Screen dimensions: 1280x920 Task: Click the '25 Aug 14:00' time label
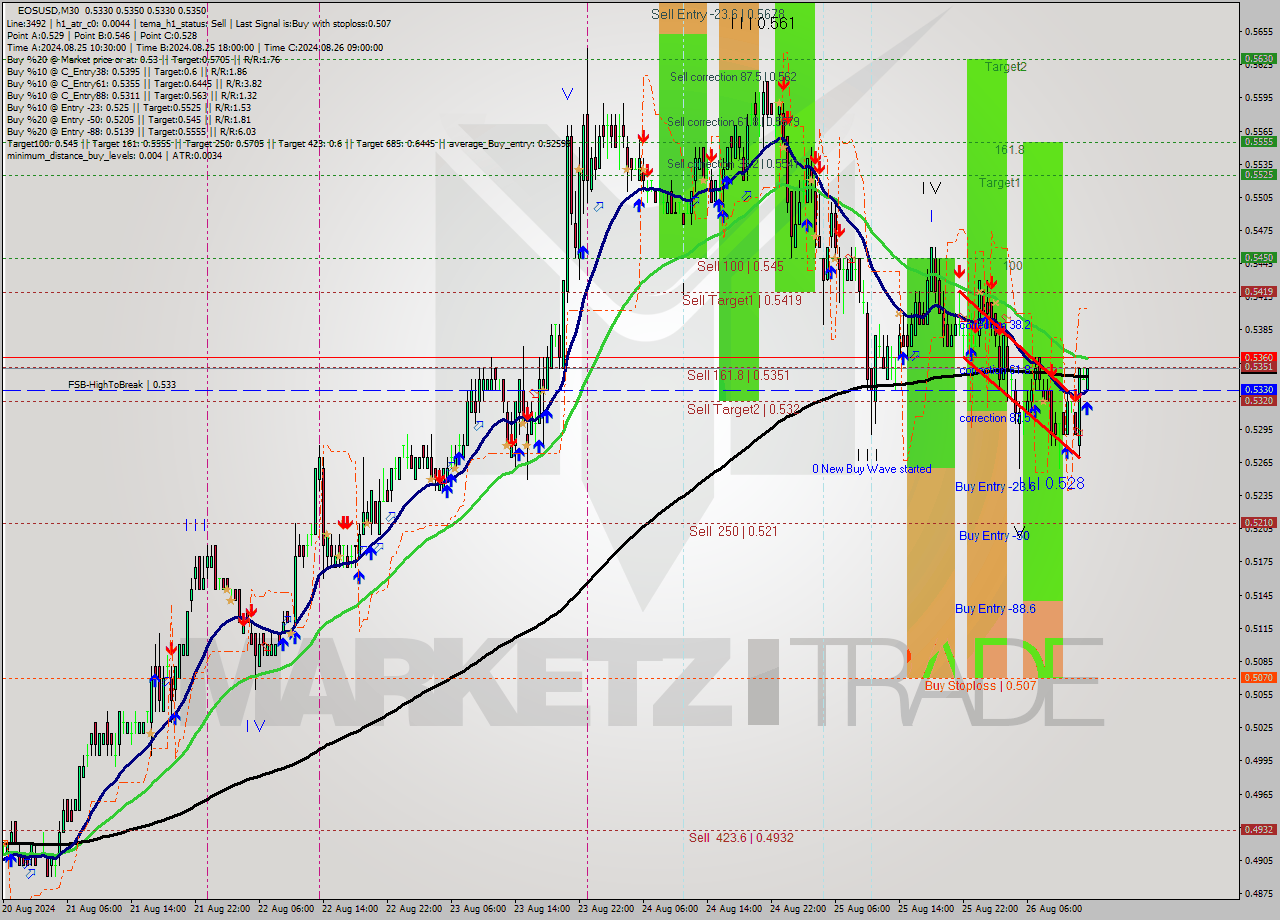tap(926, 908)
